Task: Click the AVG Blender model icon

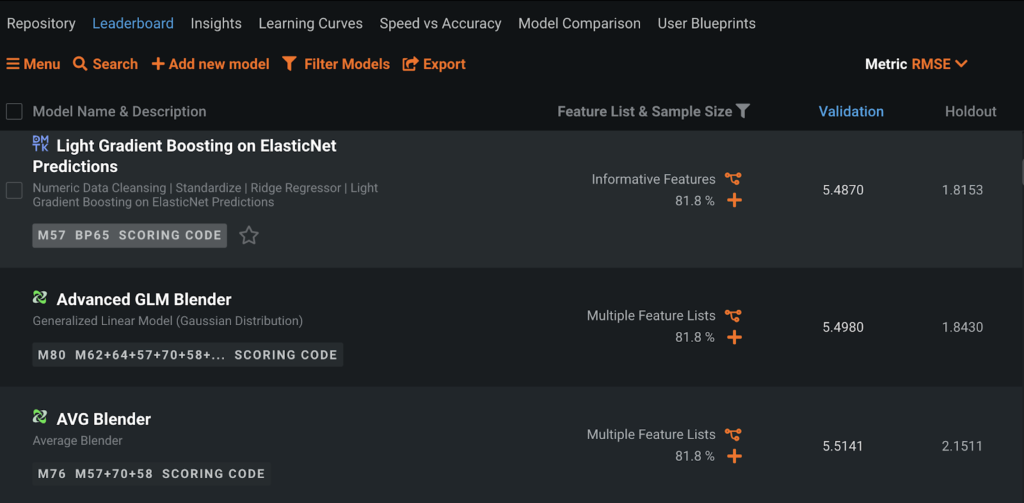Action: 40,417
